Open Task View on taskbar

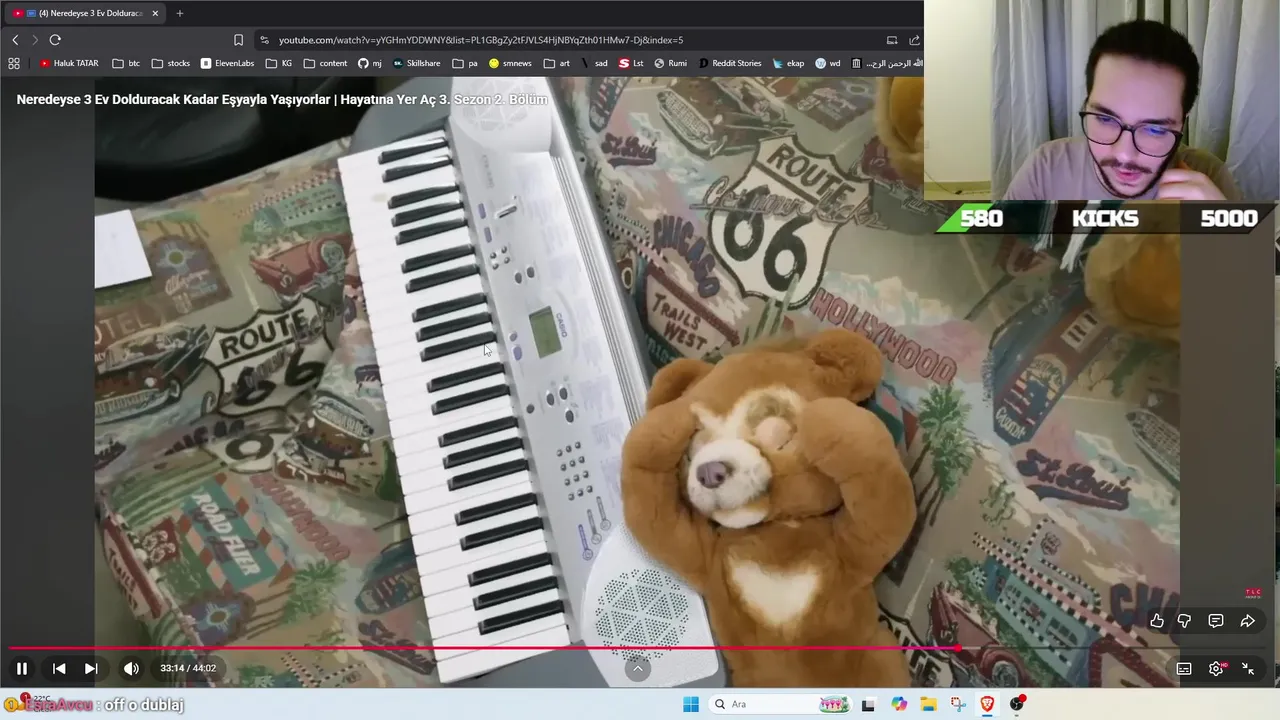pos(868,704)
